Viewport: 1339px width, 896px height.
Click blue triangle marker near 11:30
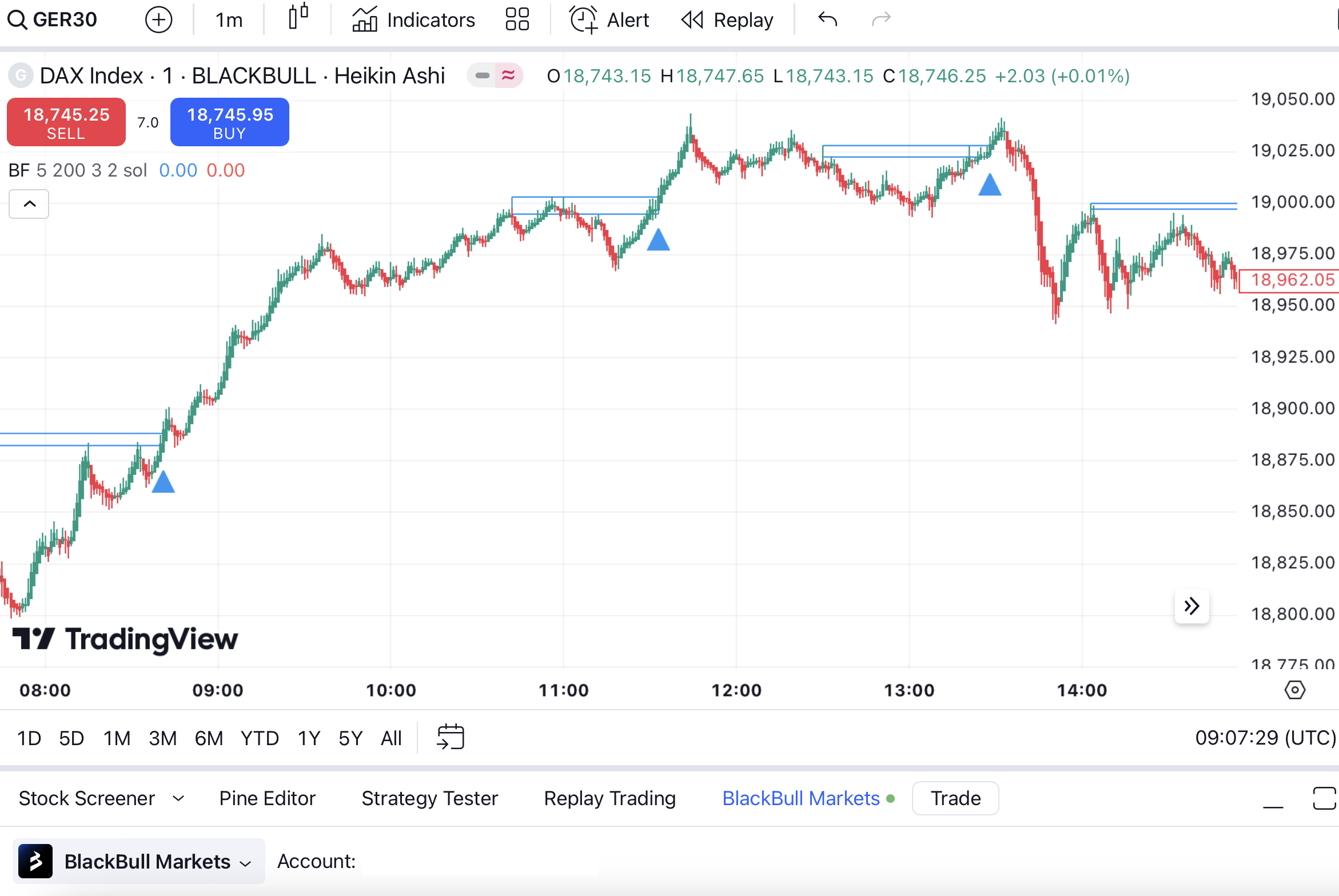659,239
